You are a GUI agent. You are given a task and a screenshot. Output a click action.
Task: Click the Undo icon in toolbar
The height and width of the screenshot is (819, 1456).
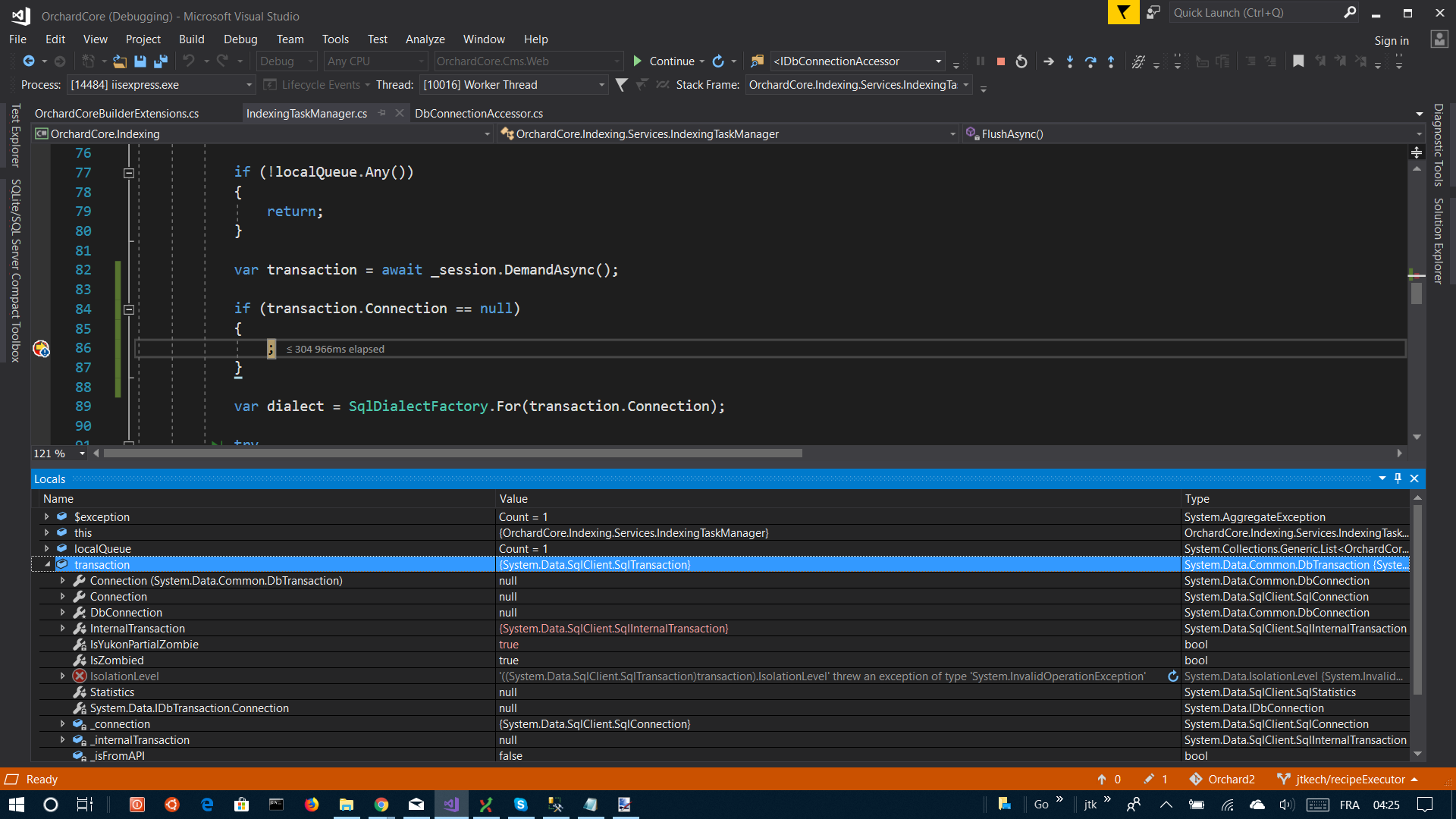[189, 61]
